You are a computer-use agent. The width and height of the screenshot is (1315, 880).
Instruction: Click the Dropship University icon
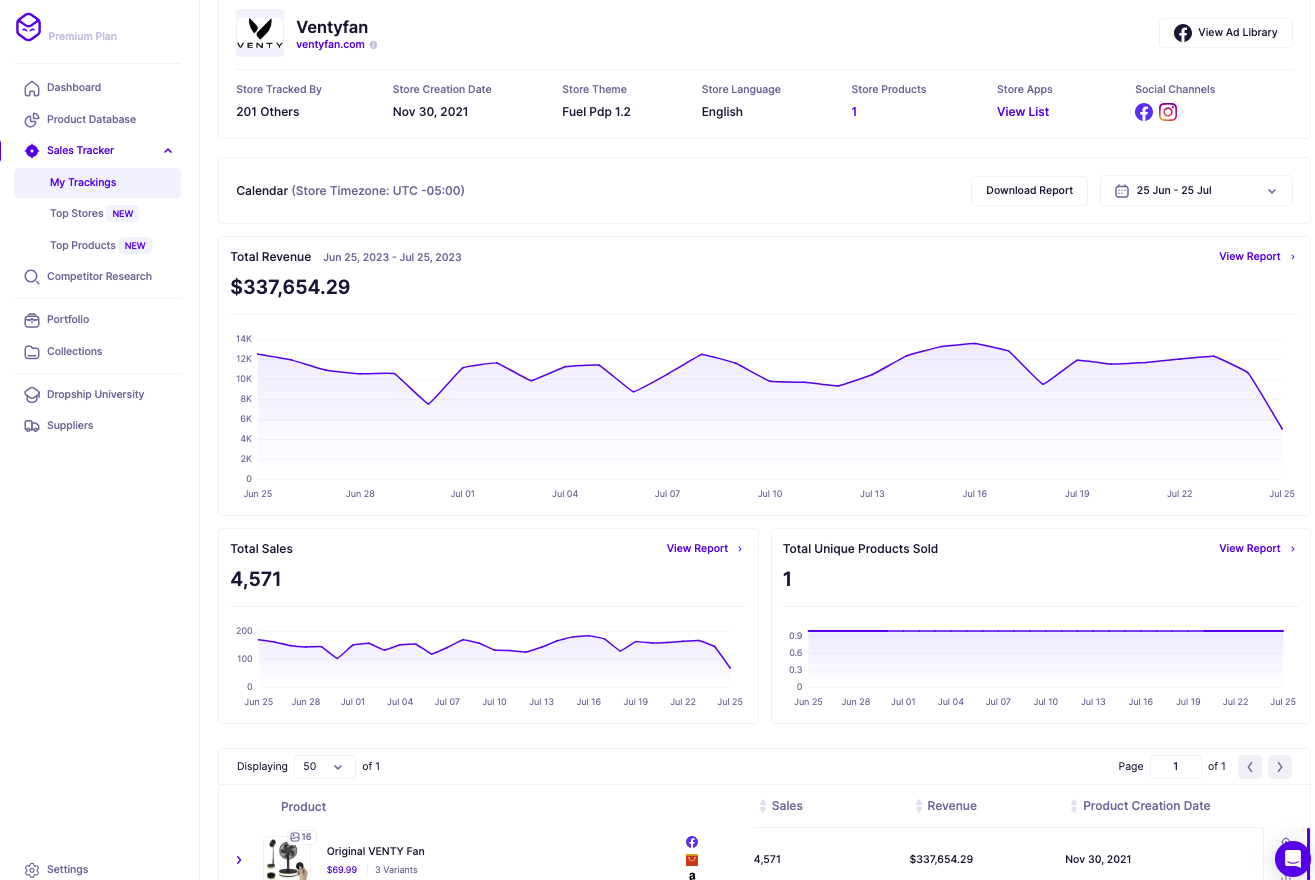pos(31,394)
